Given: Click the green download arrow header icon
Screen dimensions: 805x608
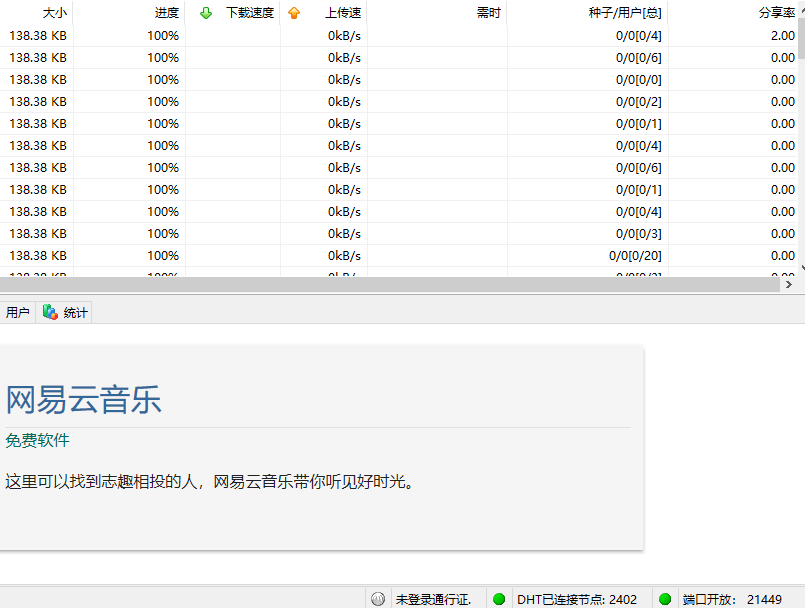Looking at the screenshot, I should point(206,13).
